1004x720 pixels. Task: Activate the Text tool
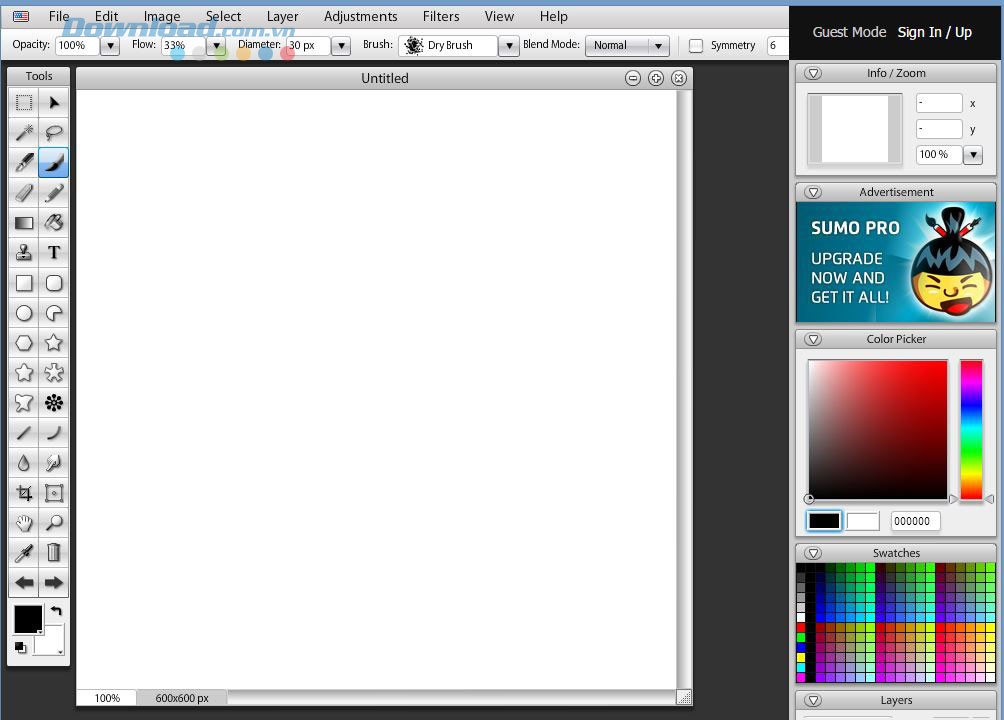(54, 252)
